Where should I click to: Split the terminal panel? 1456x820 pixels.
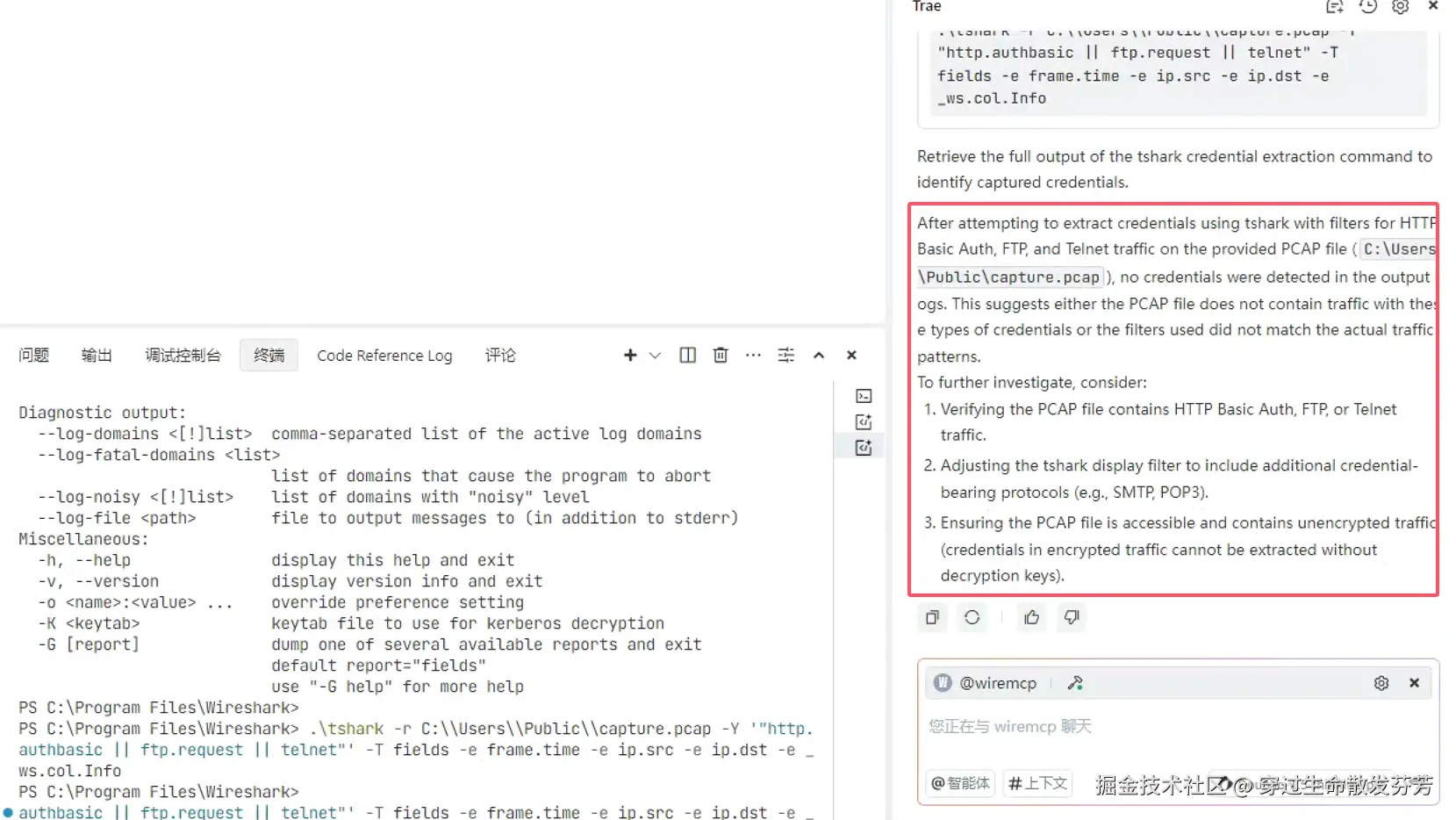pos(688,355)
